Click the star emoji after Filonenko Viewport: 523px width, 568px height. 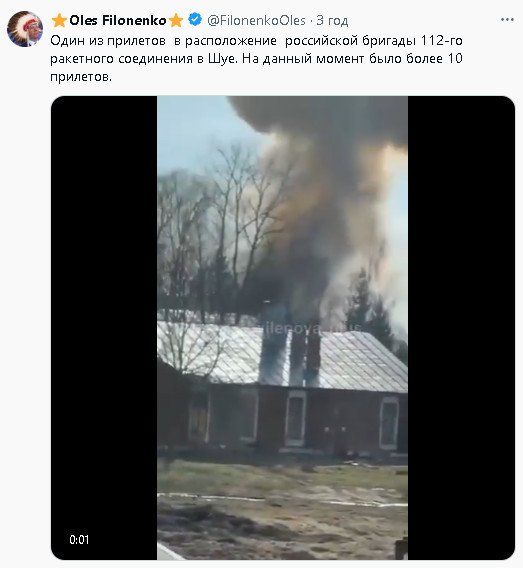point(176,20)
